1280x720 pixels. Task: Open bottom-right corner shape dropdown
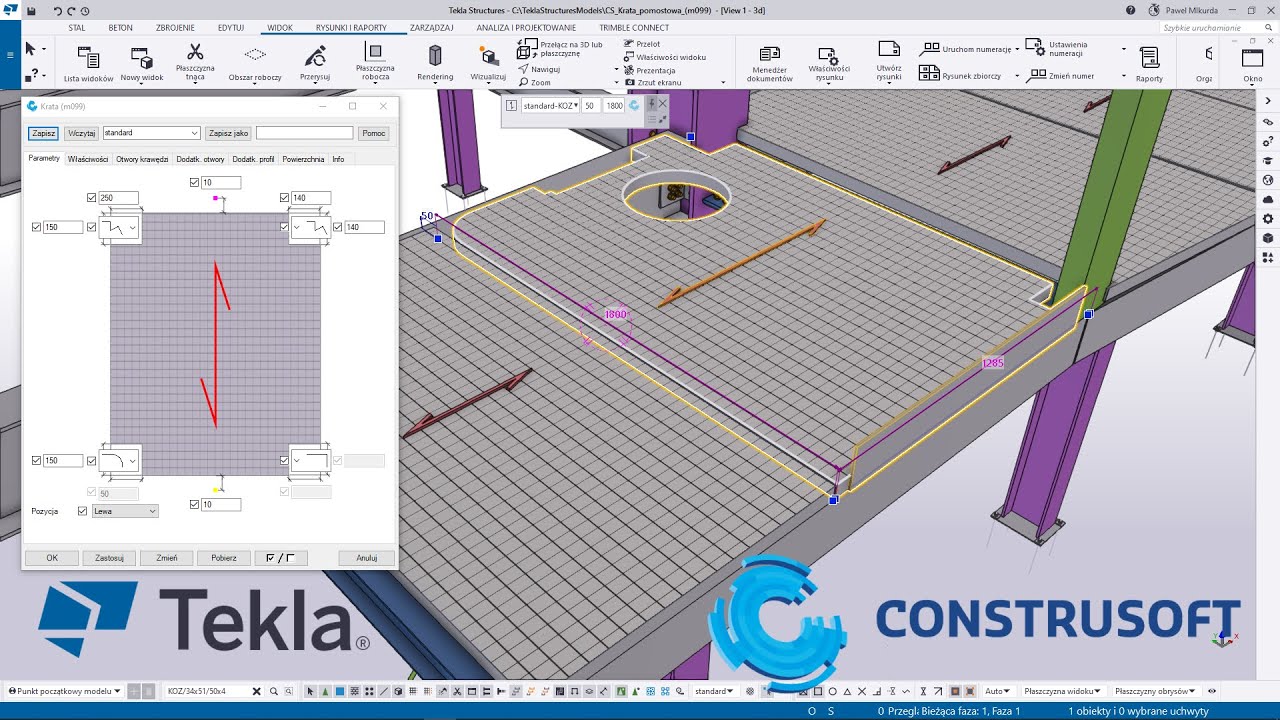309,460
